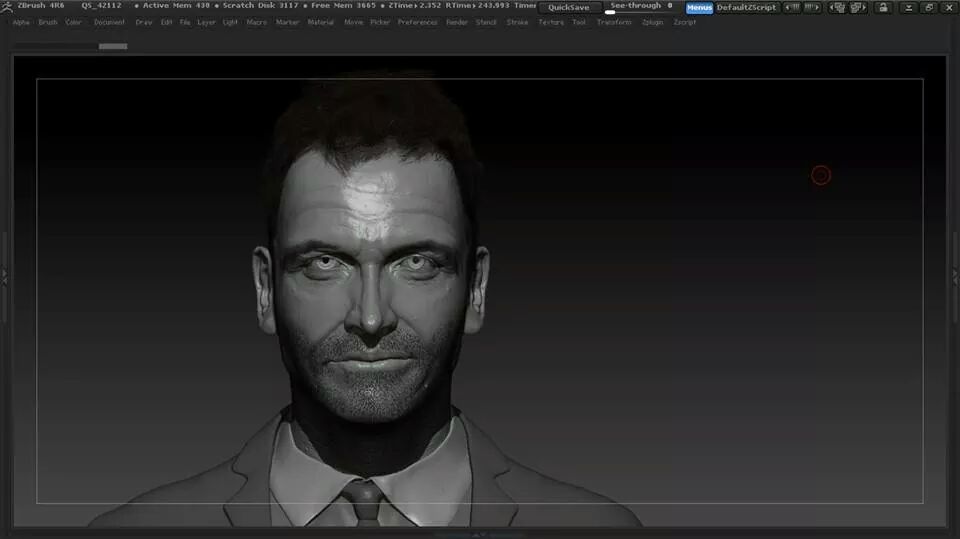
Task: Open the Stencil menu
Action: (486, 22)
